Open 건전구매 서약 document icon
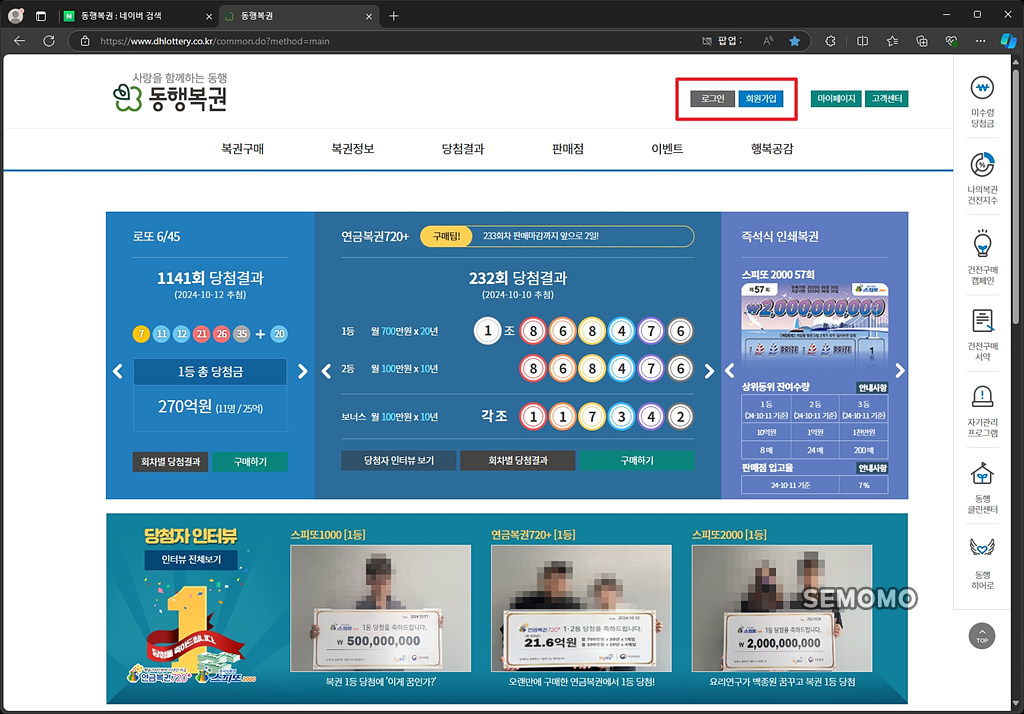The width and height of the screenshot is (1024, 714). (982, 321)
